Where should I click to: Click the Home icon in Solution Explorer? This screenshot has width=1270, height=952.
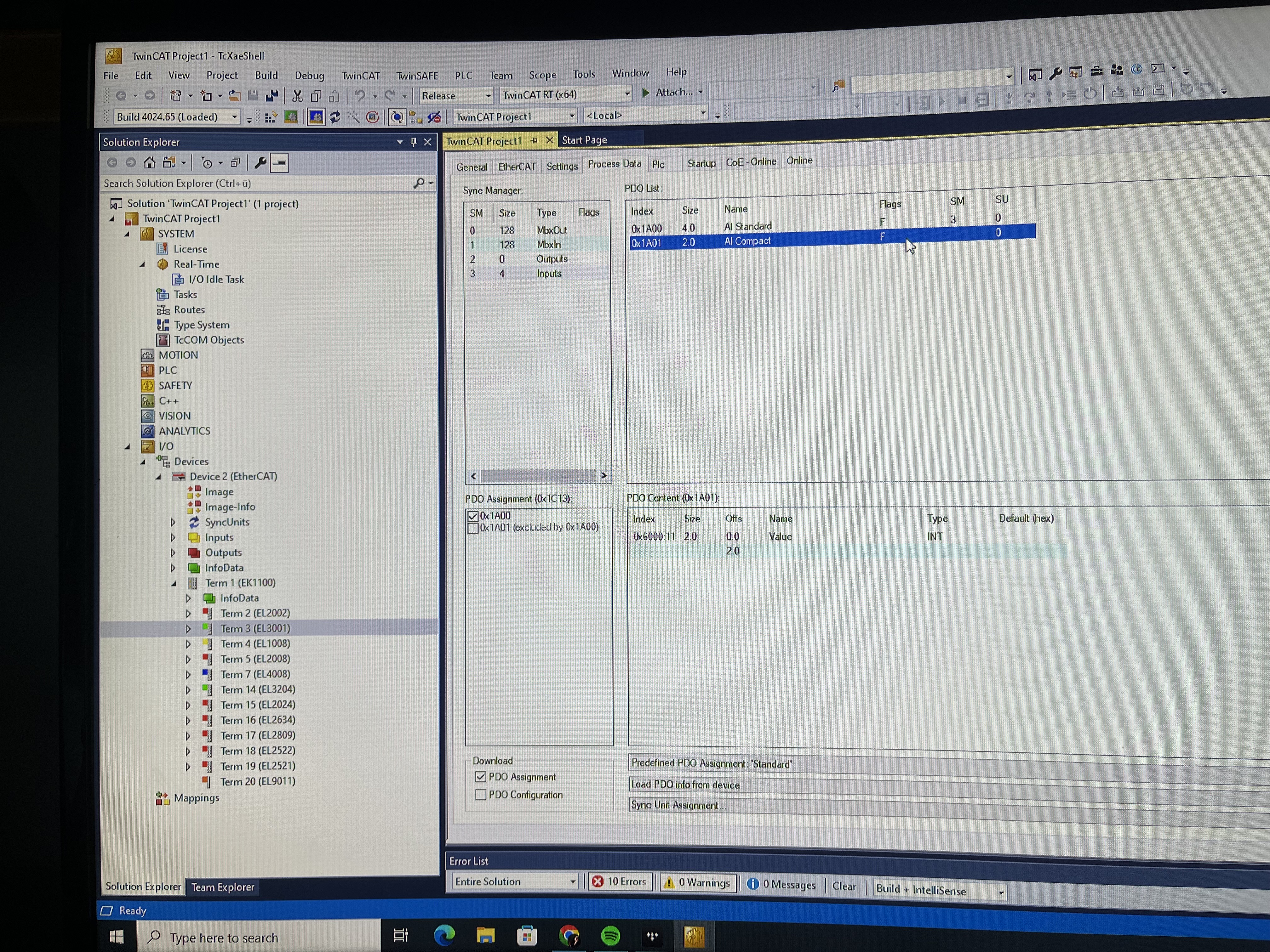149,163
